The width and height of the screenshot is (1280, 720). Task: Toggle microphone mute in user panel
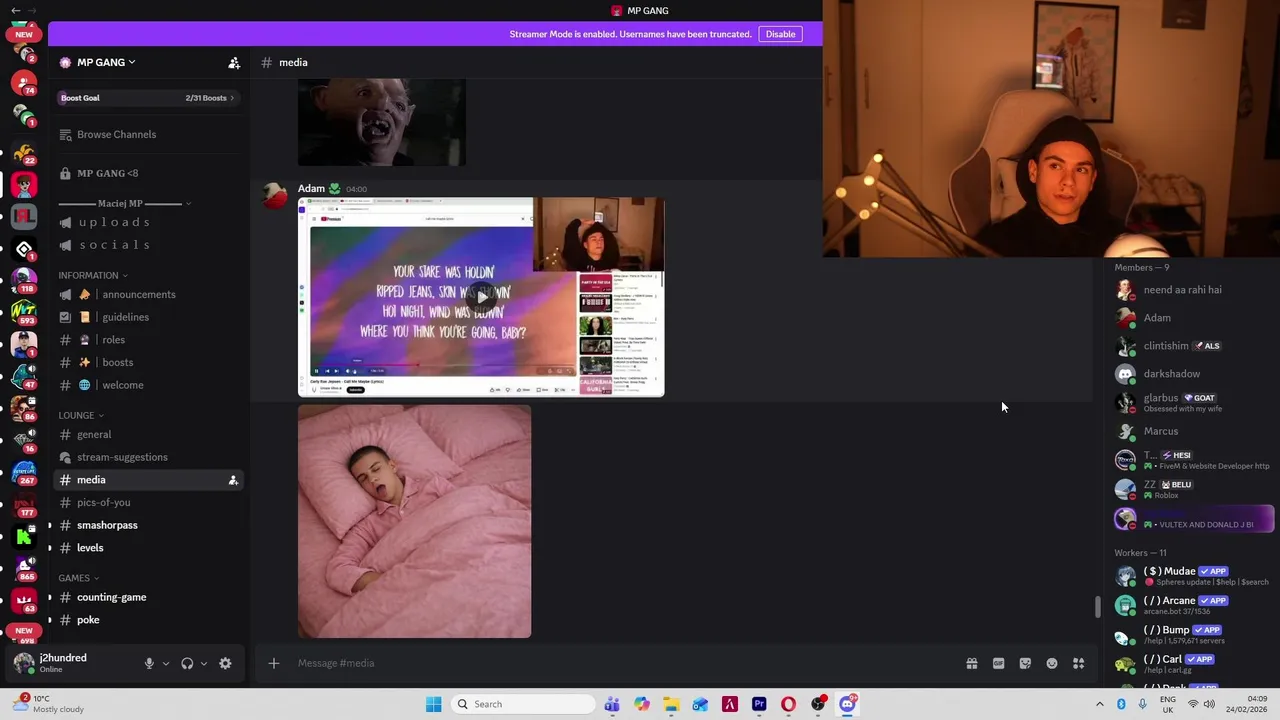[149, 663]
